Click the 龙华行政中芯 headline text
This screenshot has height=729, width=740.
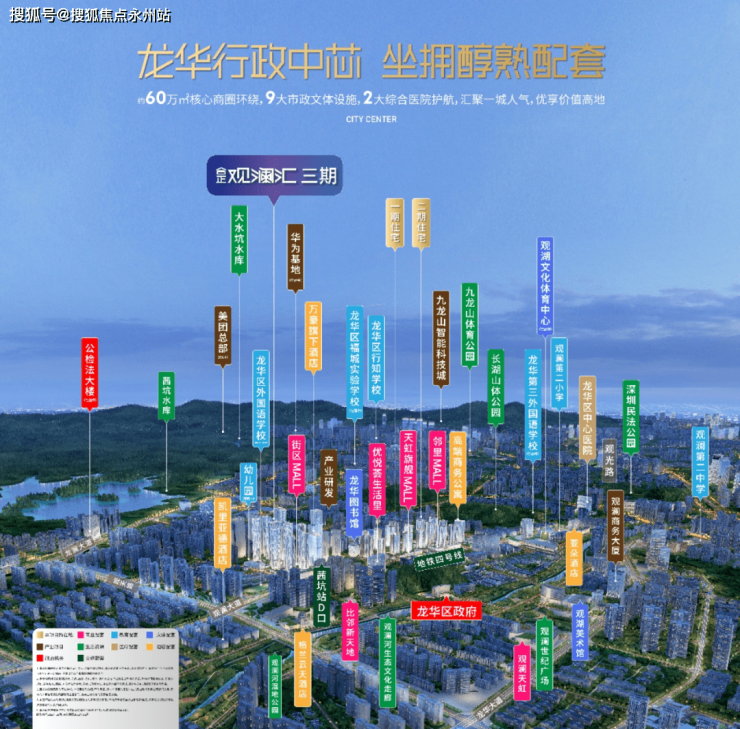(250, 62)
